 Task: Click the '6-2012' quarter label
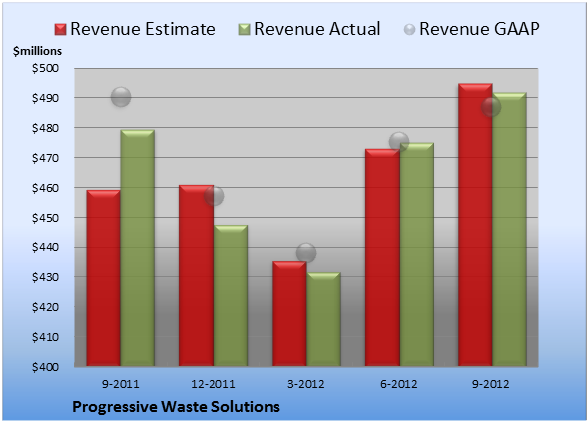point(399,384)
